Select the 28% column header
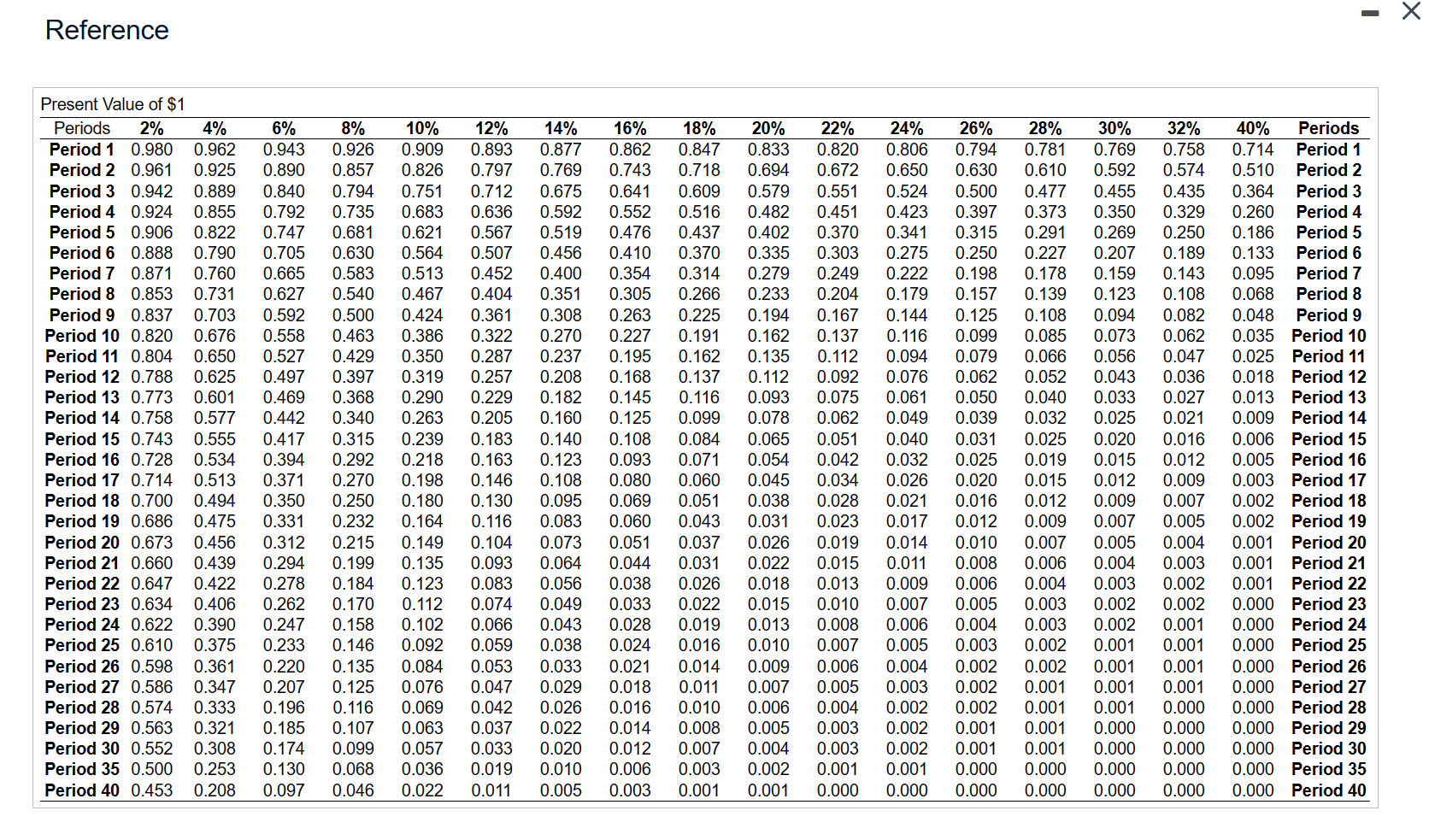This screenshot has height=840, width=1429. pyautogui.click(x=1045, y=128)
